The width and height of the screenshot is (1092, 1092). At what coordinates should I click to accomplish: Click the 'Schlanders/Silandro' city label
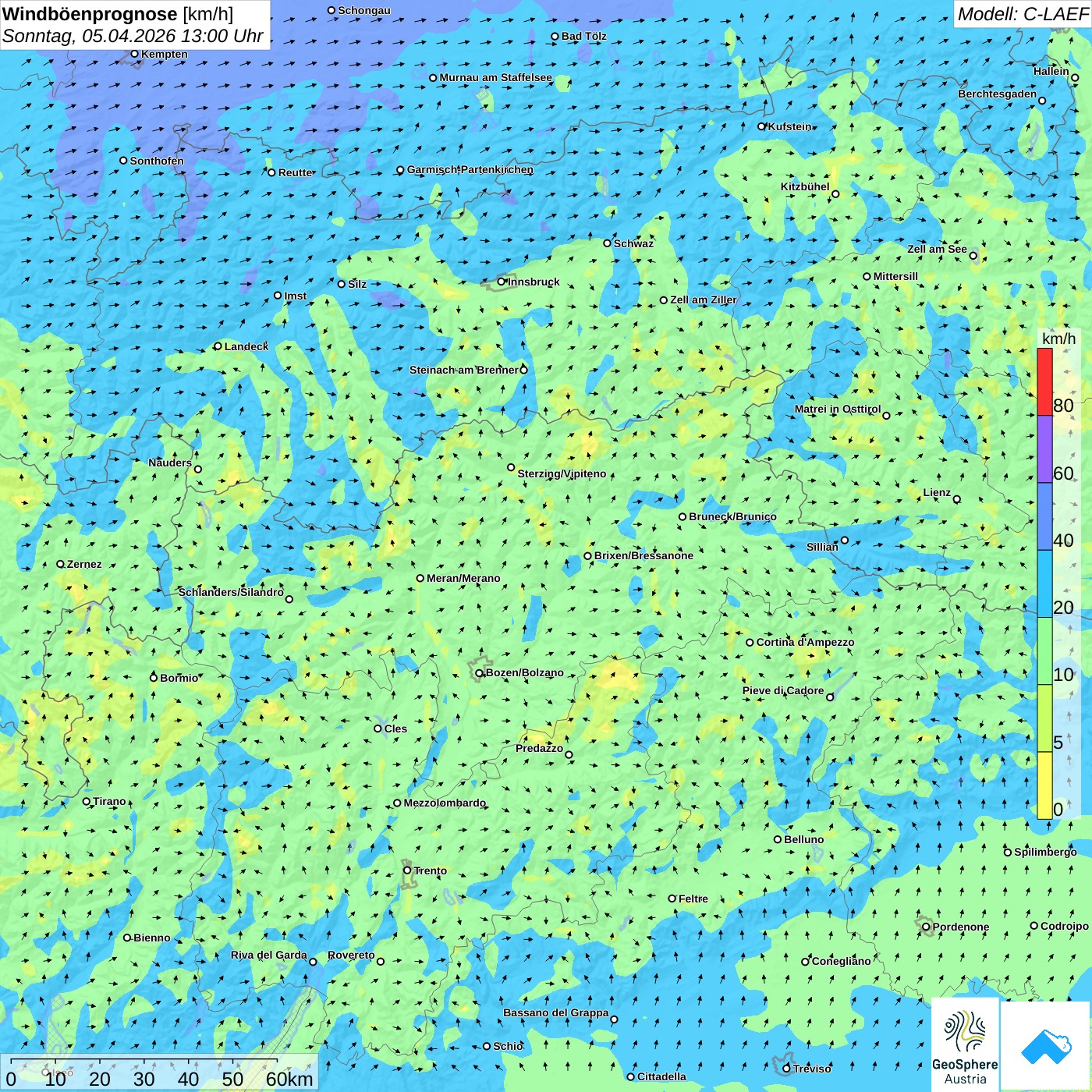click(231, 592)
